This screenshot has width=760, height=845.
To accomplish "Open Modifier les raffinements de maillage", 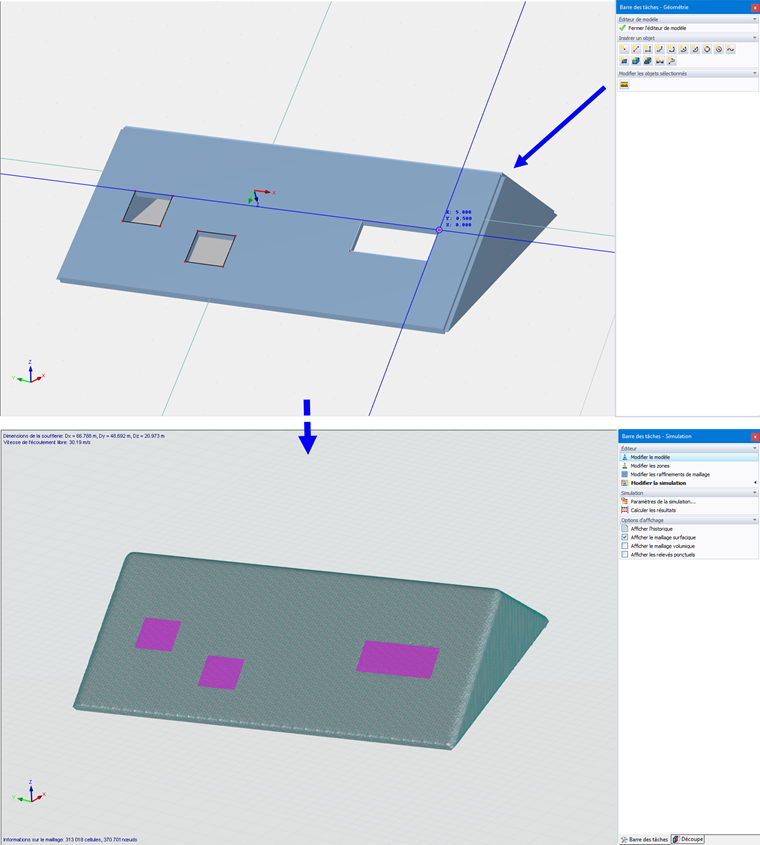I will (x=688, y=474).
